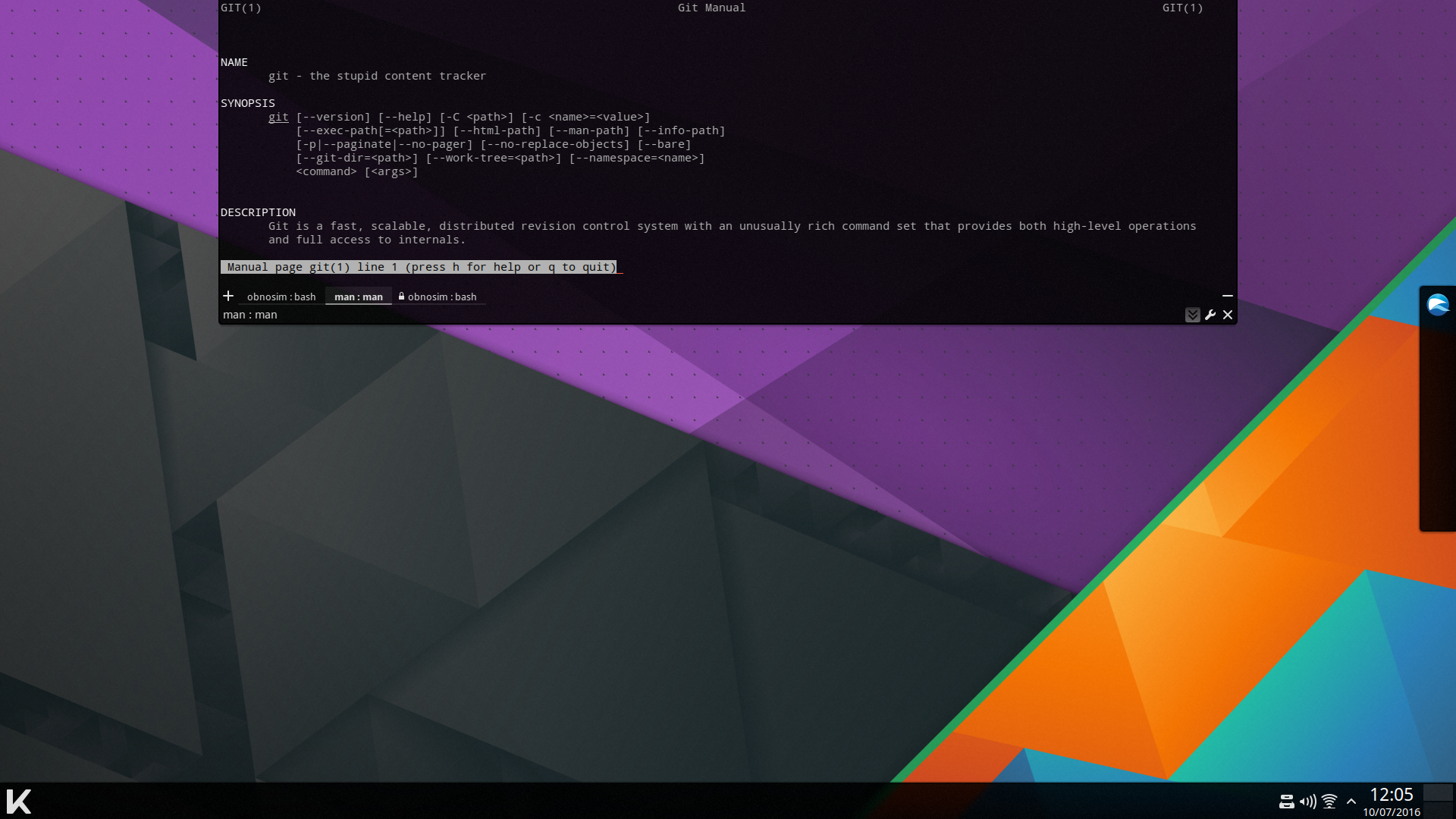
Task: Open the audio volume tray icon
Action: click(1307, 801)
